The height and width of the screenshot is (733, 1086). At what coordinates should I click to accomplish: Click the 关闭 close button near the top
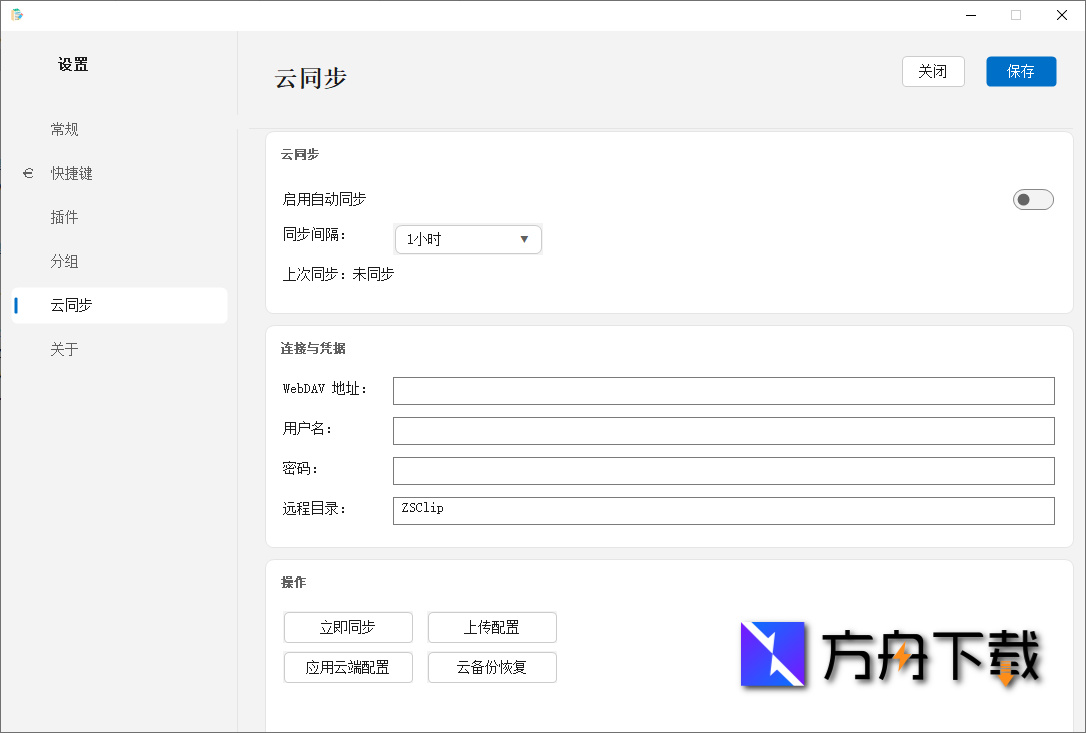[932, 71]
